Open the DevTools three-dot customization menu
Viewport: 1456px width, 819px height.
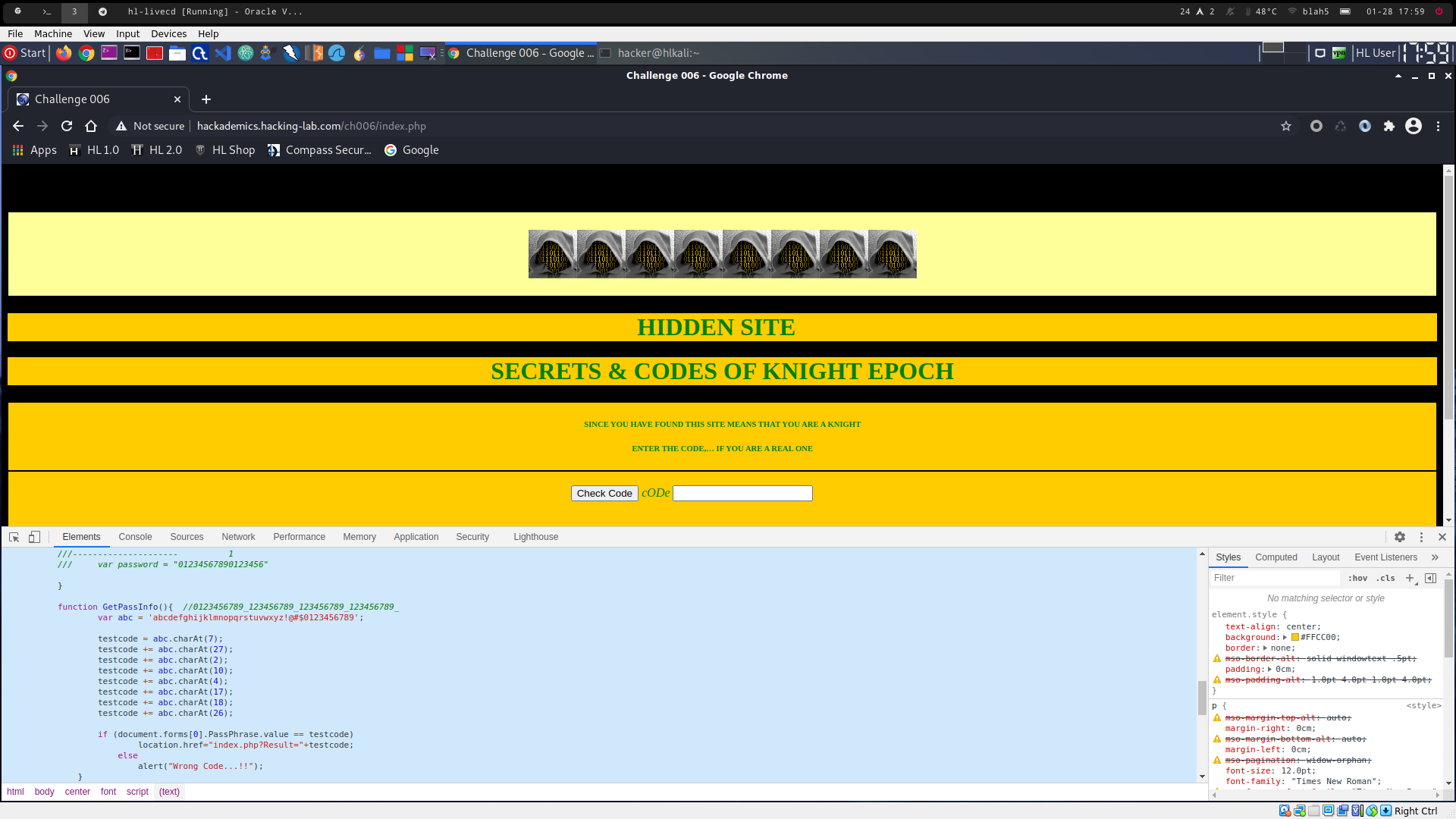(1421, 537)
